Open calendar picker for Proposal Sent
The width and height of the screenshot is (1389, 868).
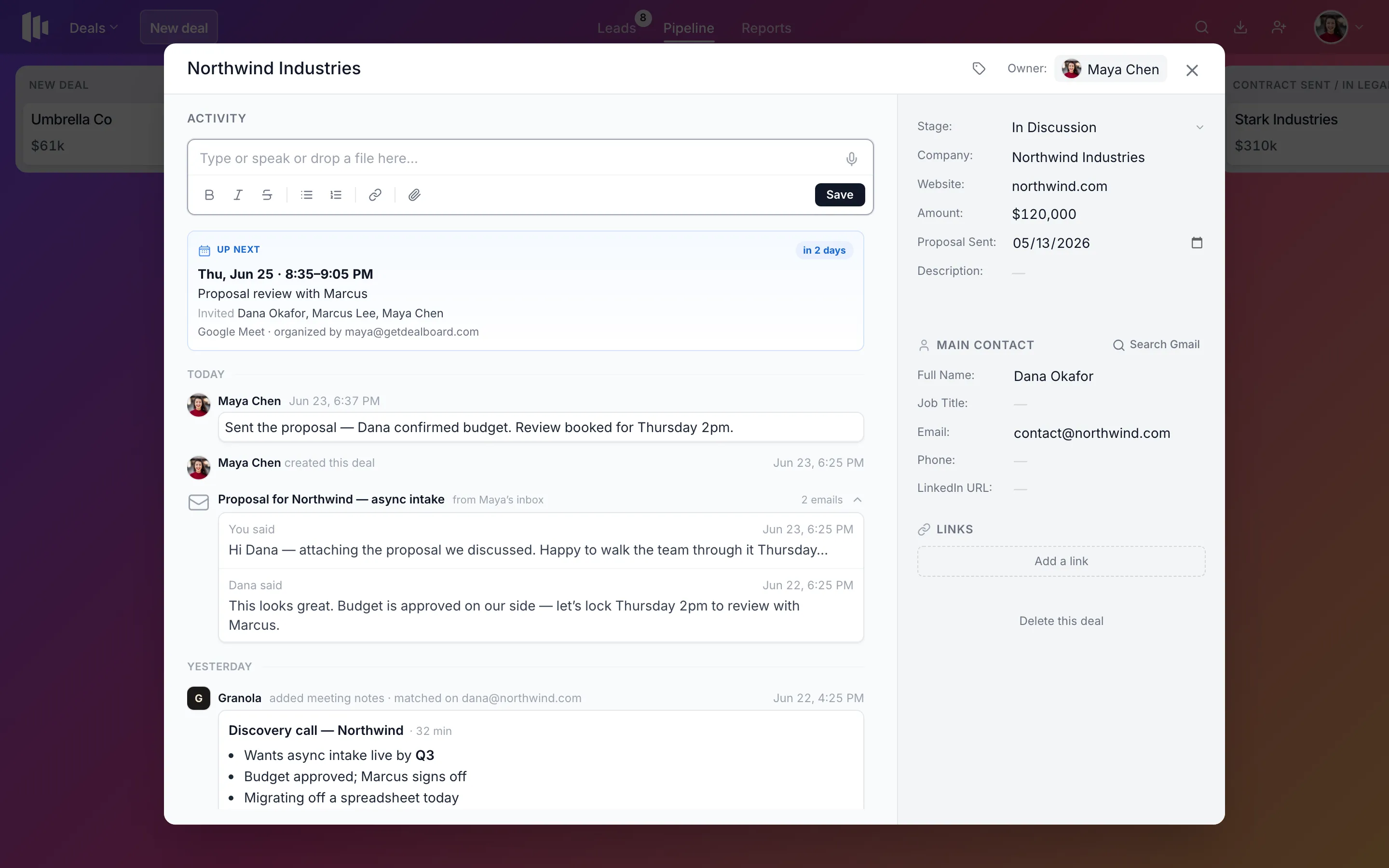pyautogui.click(x=1197, y=242)
